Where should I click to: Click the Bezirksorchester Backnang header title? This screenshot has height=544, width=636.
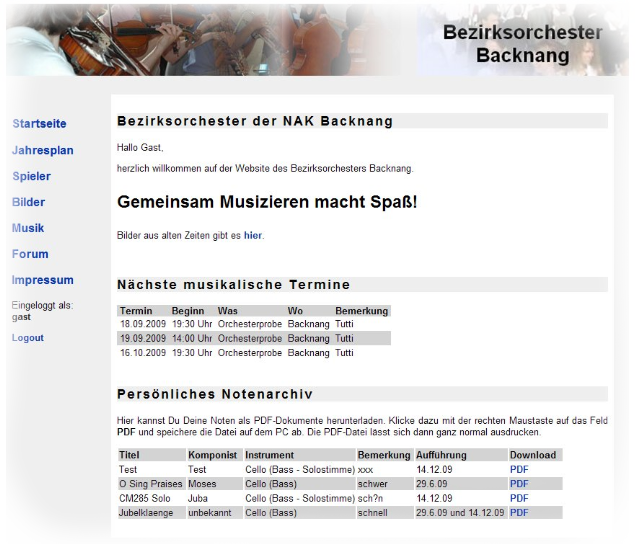(x=522, y=44)
